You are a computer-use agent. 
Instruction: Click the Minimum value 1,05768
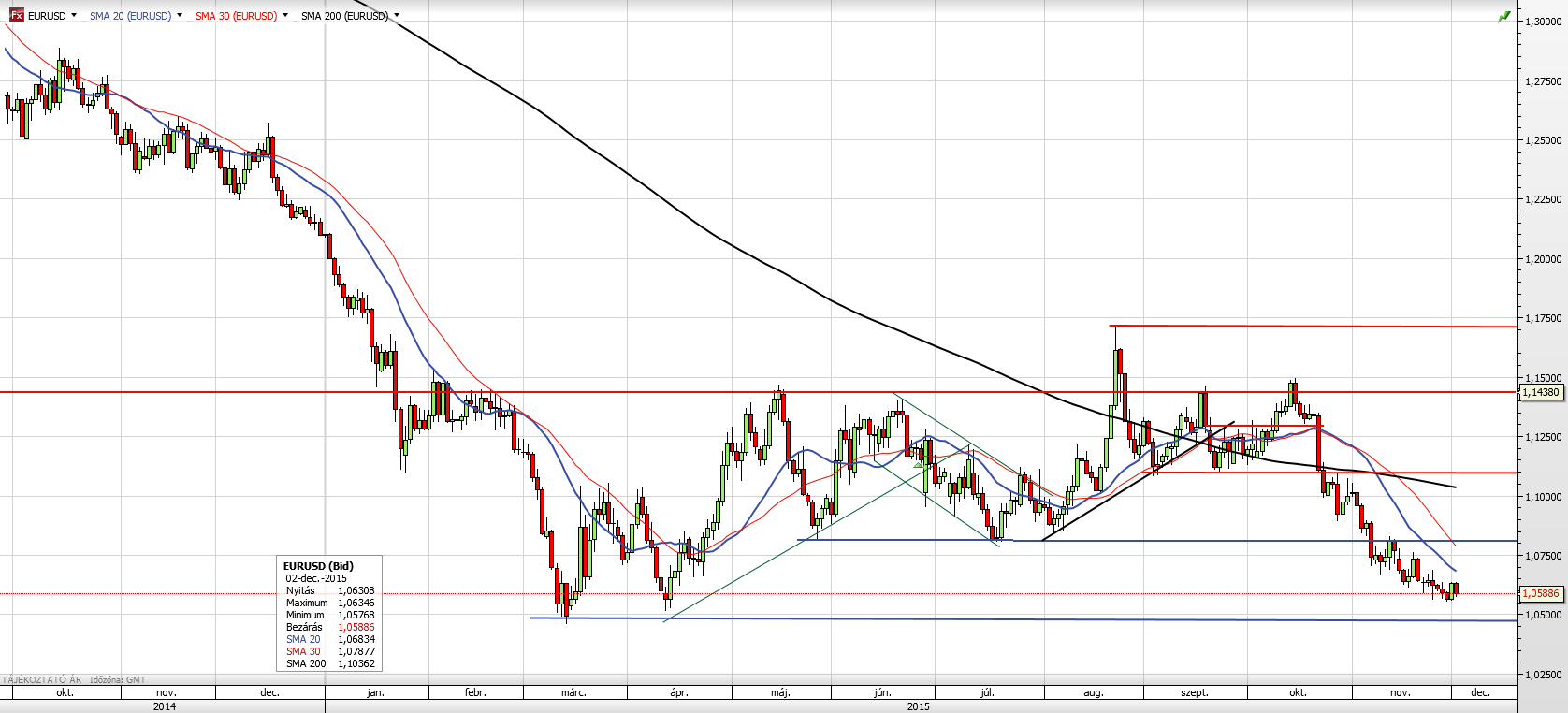tap(356, 615)
